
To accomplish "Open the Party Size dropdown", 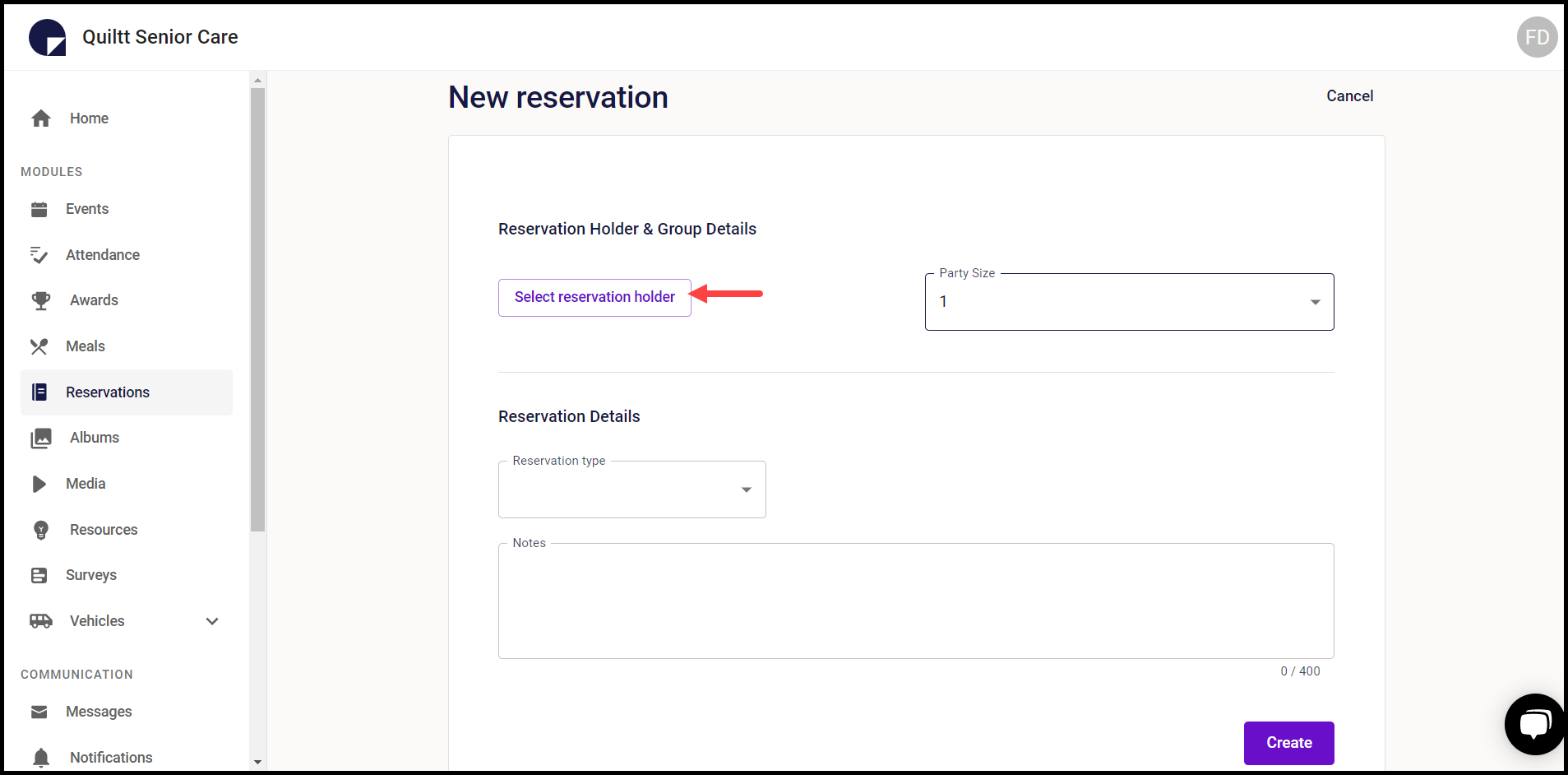I will pos(1129,302).
